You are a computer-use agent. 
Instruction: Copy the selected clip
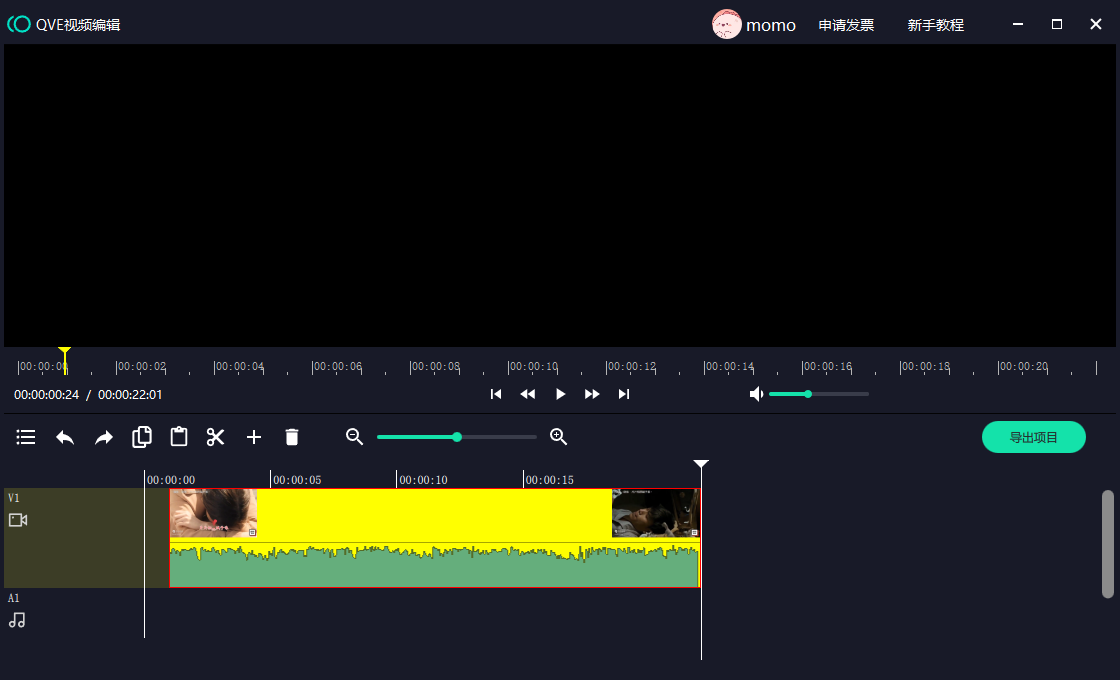coord(142,437)
